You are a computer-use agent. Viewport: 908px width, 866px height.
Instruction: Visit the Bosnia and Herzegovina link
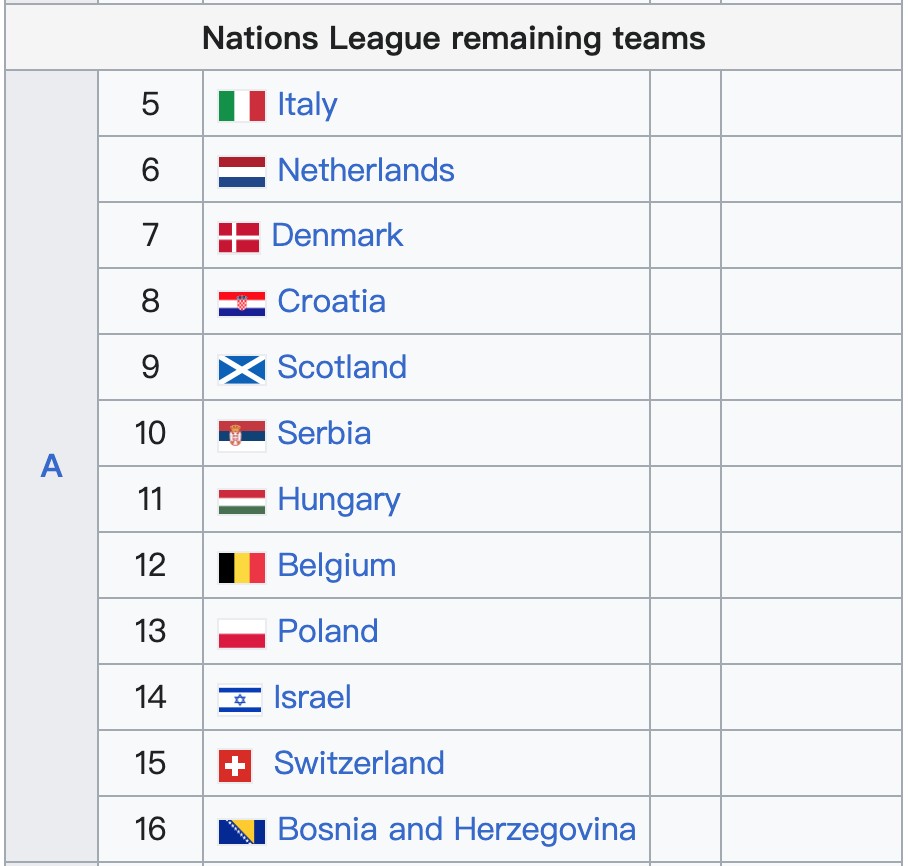tap(456, 830)
